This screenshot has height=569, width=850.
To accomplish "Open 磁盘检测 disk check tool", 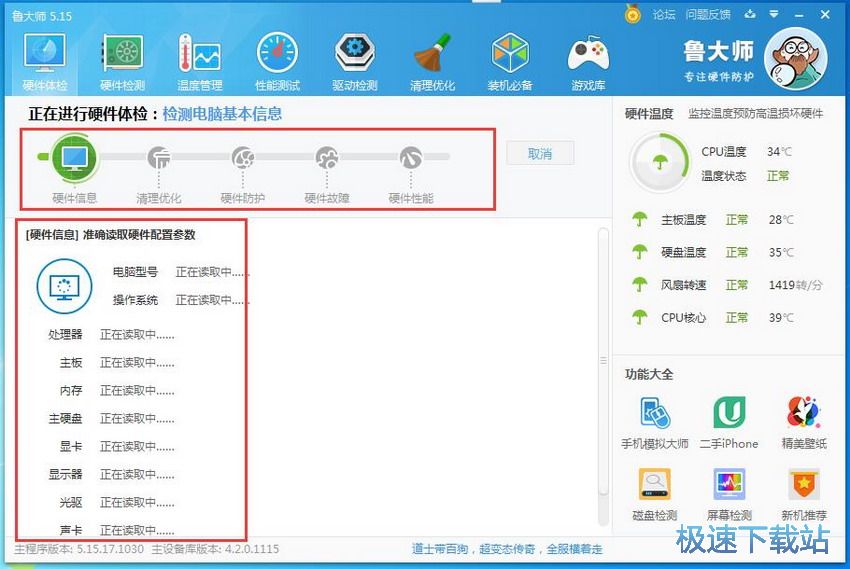I will tap(655, 495).
